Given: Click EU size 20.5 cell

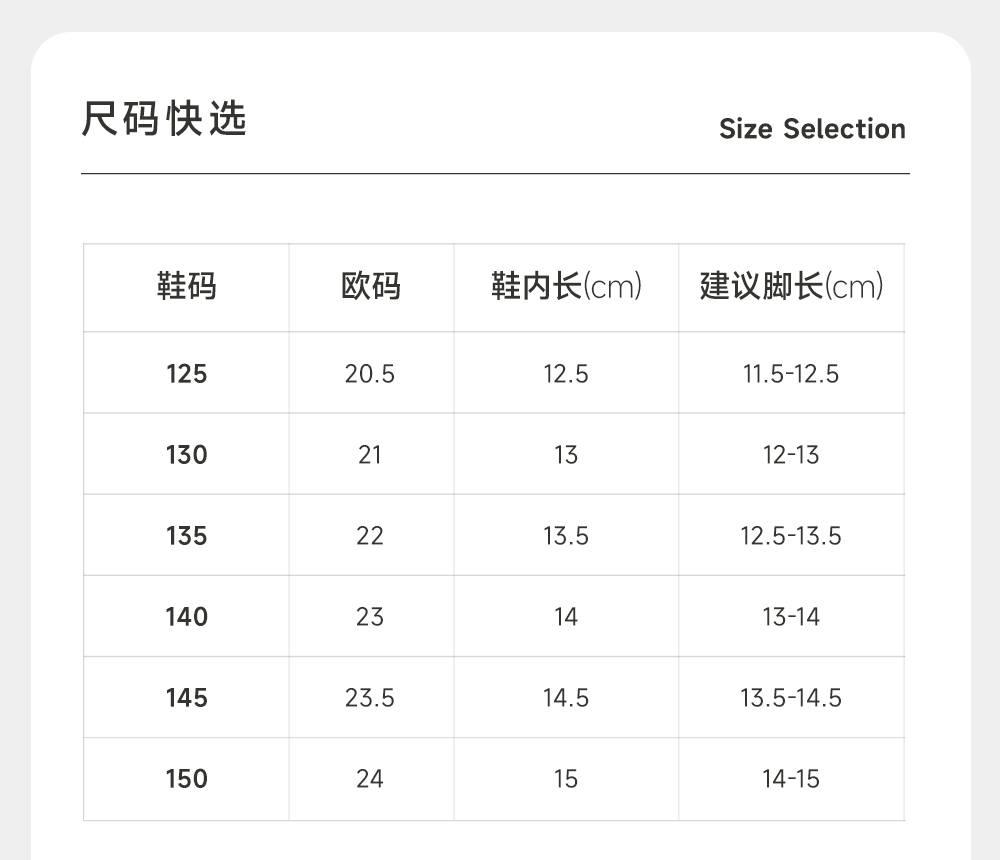Looking at the screenshot, I should (370, 374).
